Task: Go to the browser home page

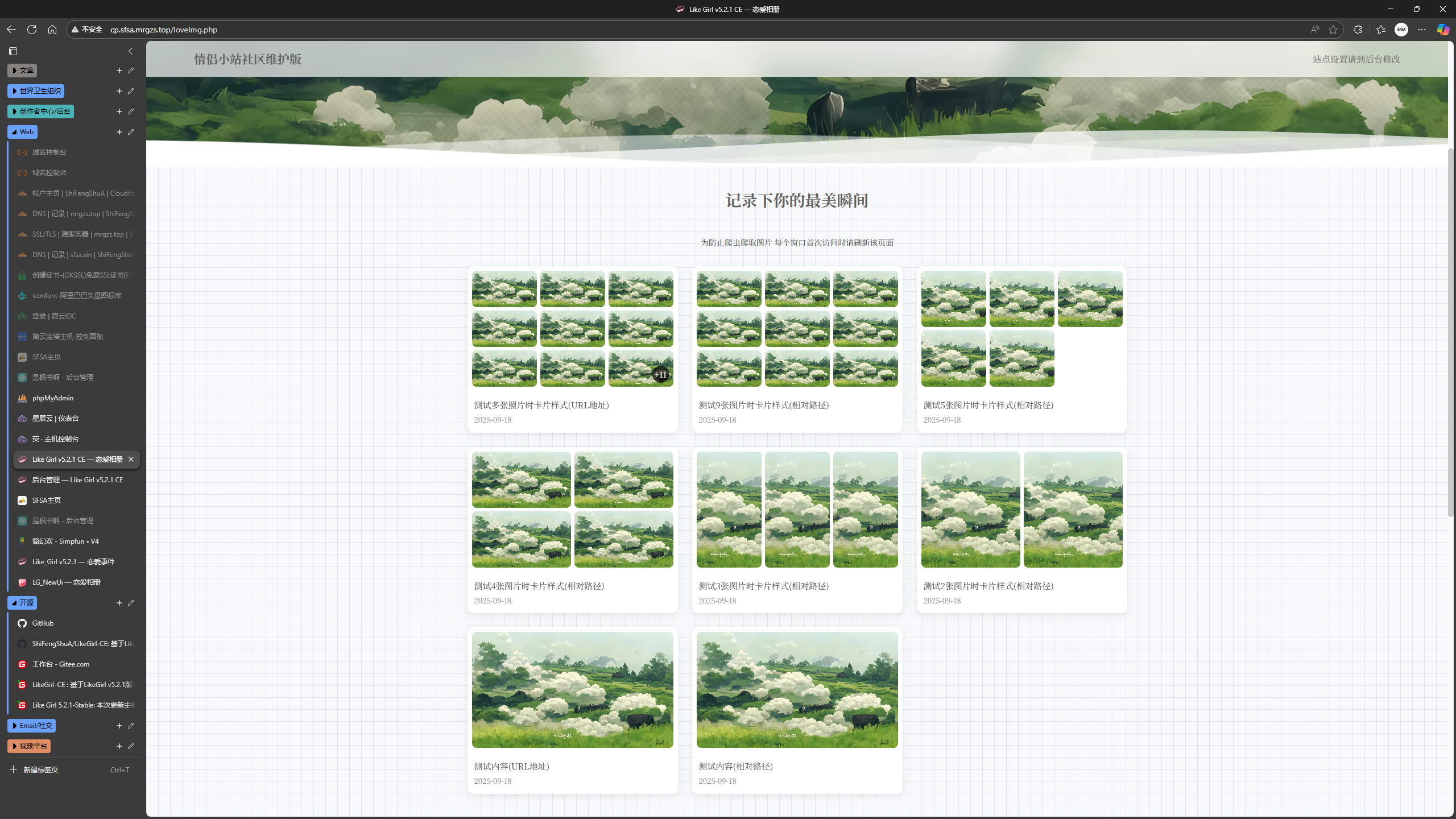Action: pos(52,30)
